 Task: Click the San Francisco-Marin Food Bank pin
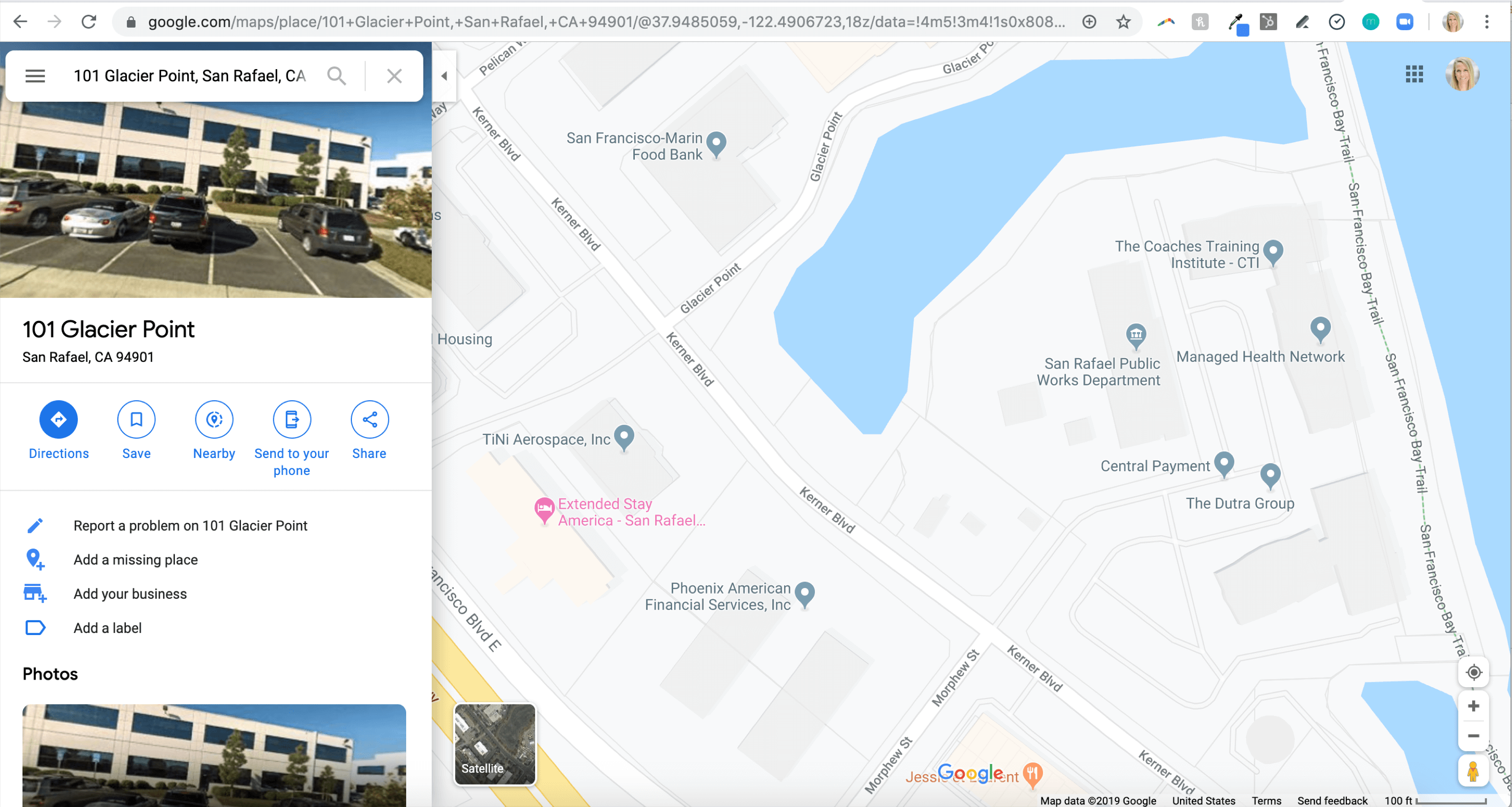pyautogui.click(x=716, y=144)
